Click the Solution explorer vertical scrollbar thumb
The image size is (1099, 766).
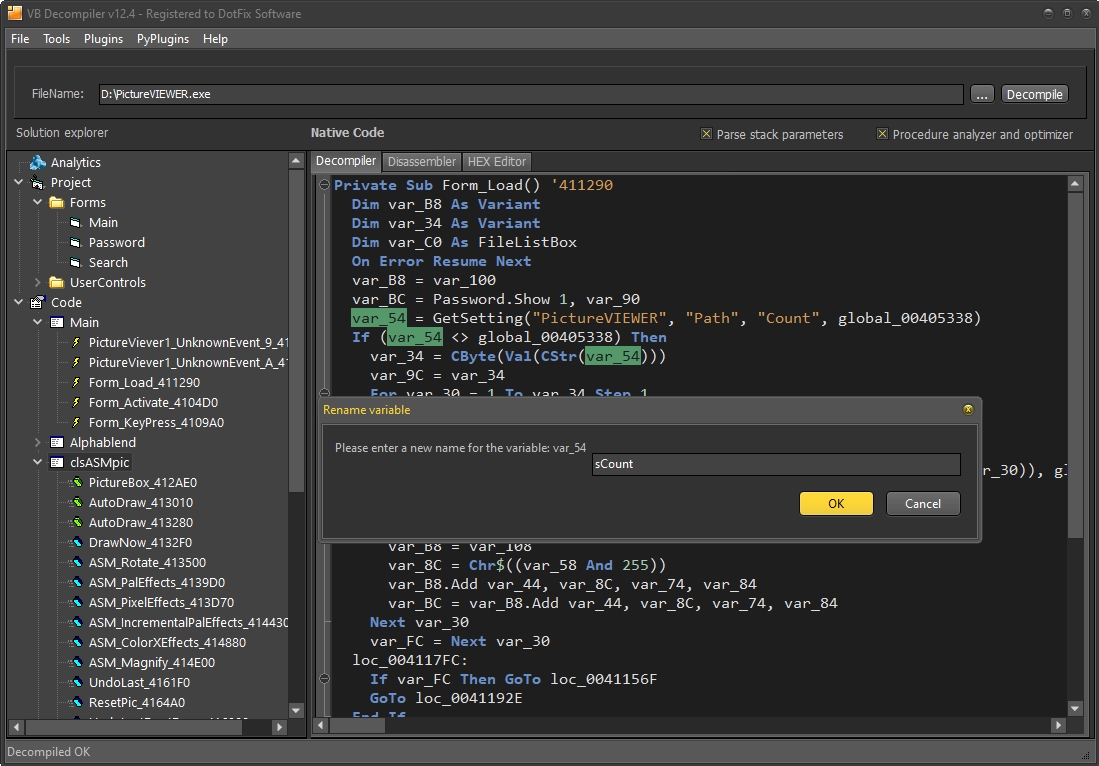[296, 331]
